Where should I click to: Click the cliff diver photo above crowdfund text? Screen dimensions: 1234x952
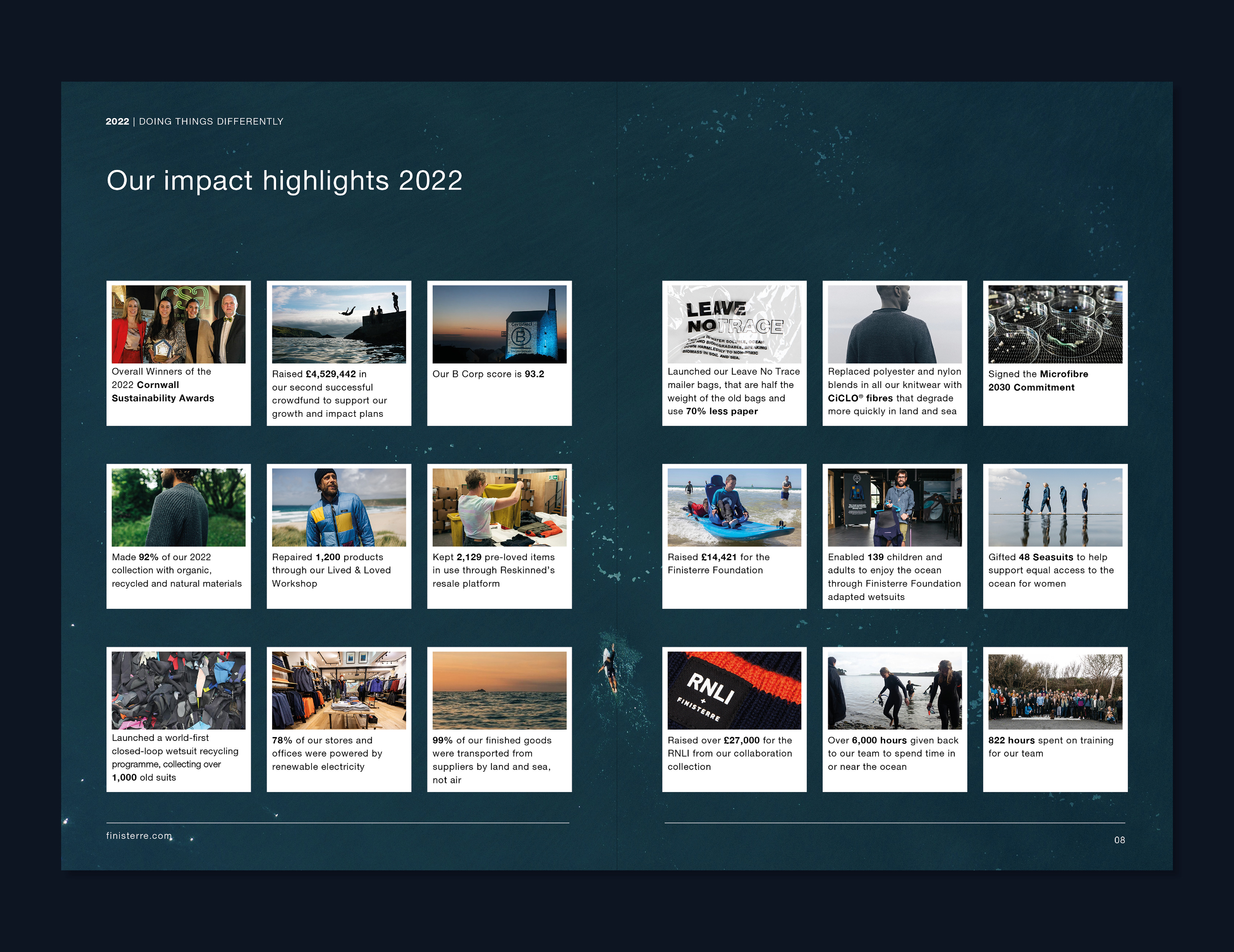tap(339, 324)
